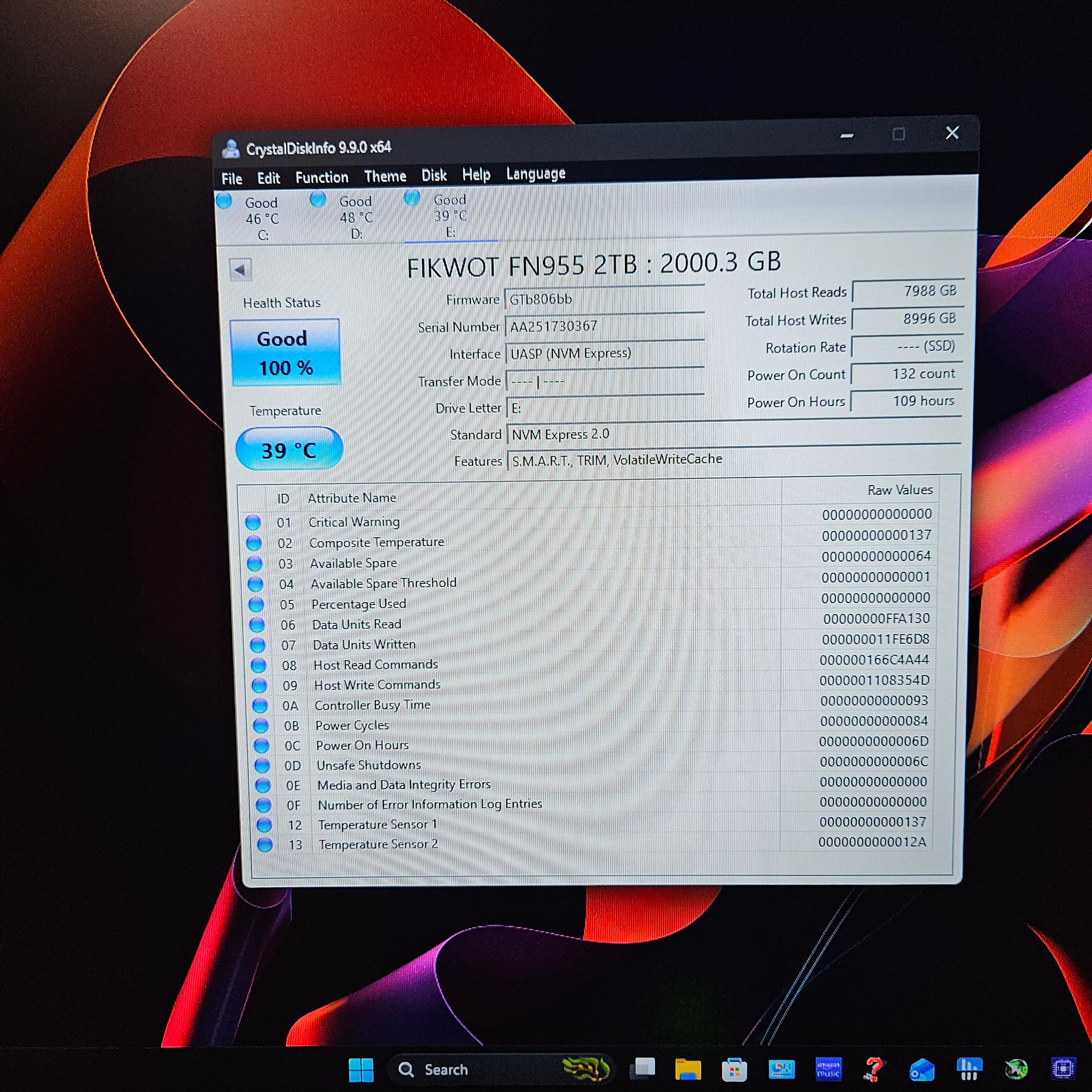Click the Power On Hours value 109 hours

tap(906, 401)
